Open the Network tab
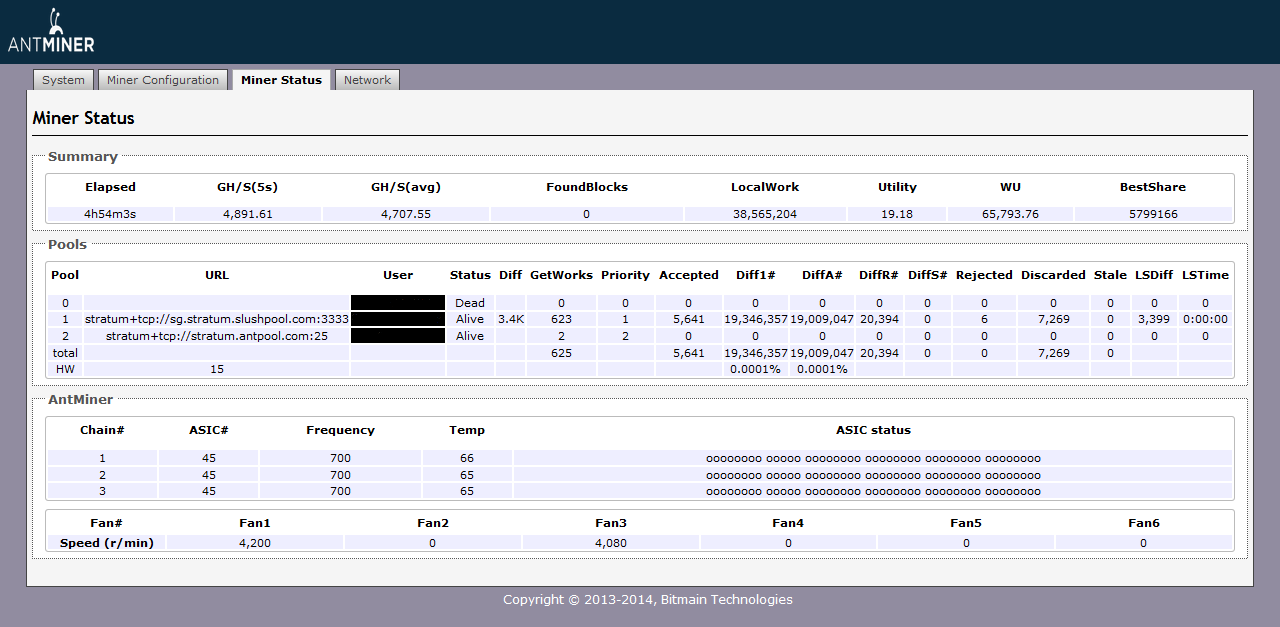 click(x=367, y=80)
